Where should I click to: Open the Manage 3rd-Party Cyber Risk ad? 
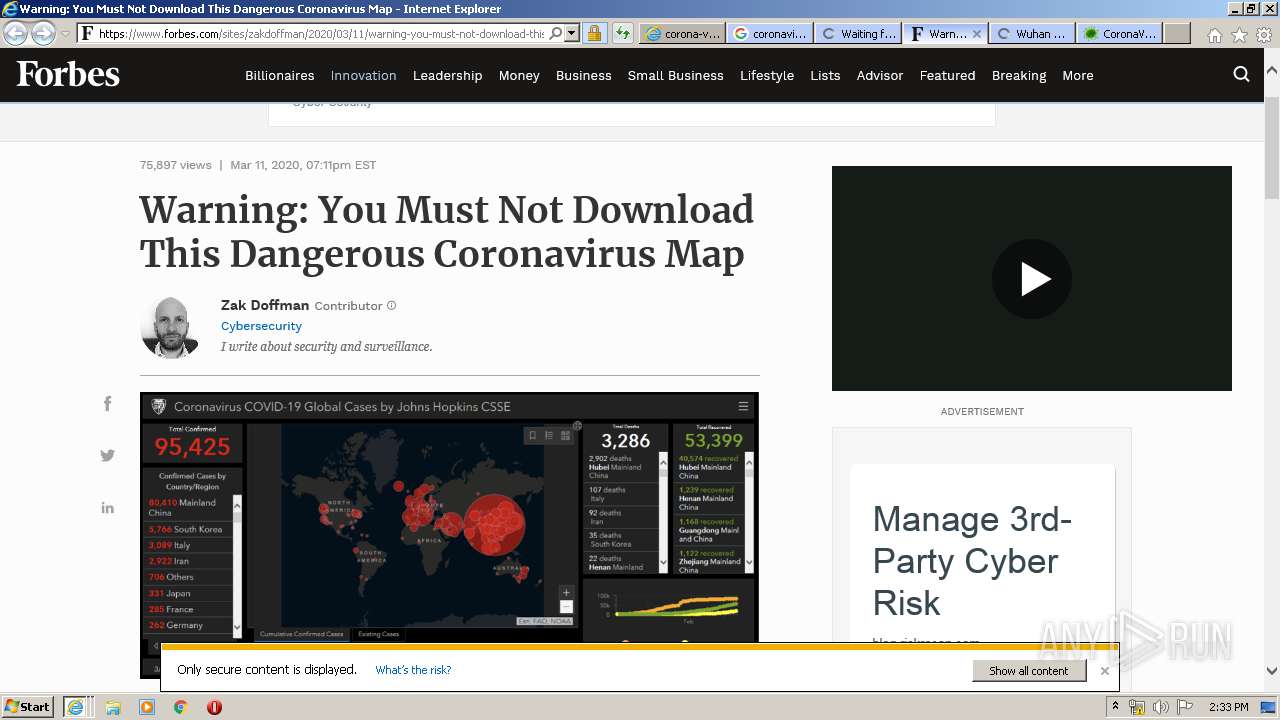pos(972,561)
